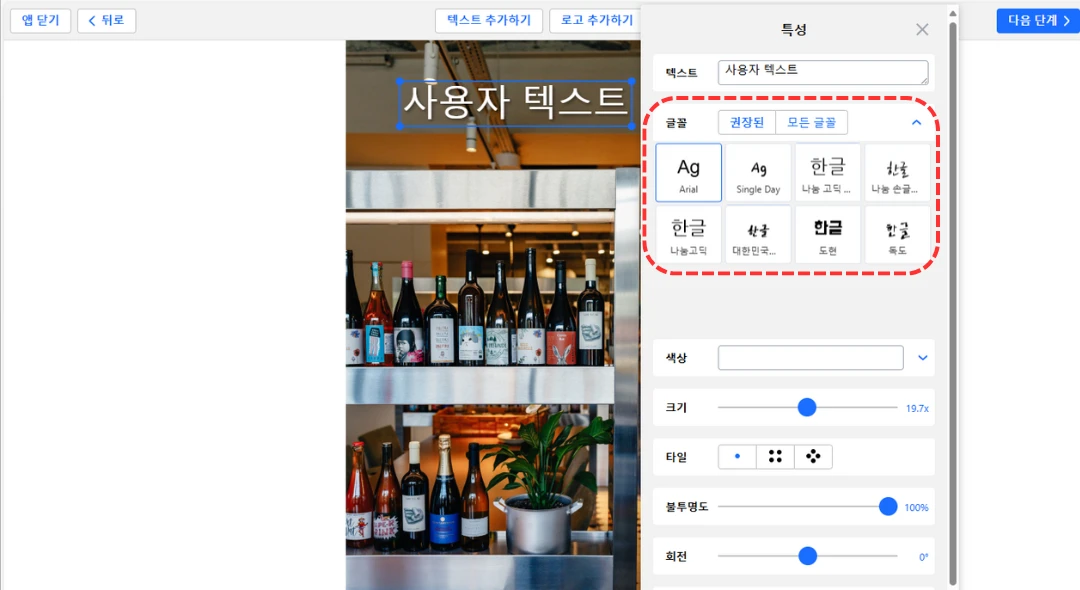Viewport: 1080px width, 590px height.
Task: Select the 나눔 손글씨 font tile
Action: point(897,173)
